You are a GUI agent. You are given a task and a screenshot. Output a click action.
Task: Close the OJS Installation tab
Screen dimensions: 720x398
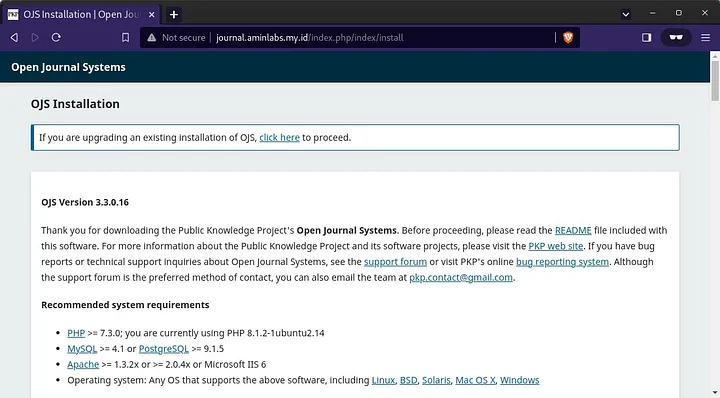click(x=152, y=14)
